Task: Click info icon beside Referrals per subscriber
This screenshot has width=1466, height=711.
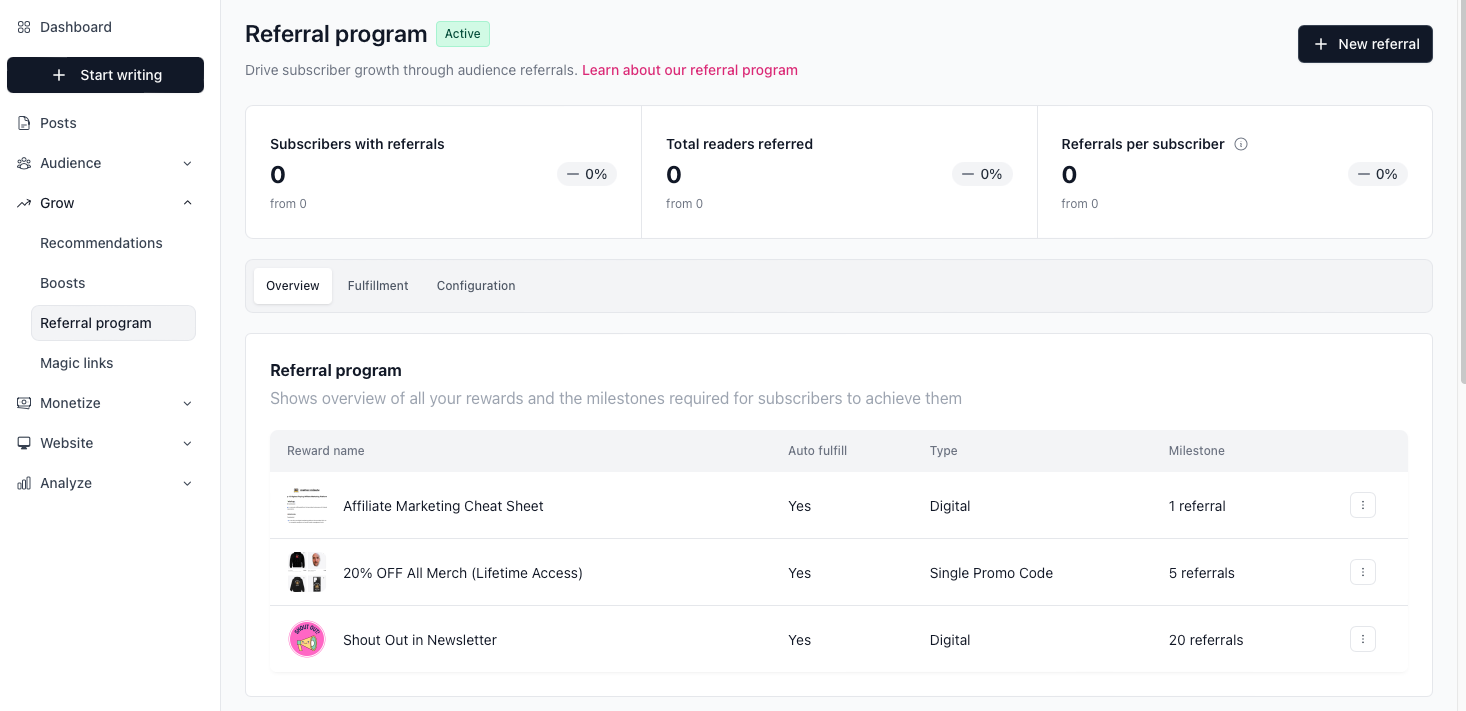Action: tap(1241, 144)
